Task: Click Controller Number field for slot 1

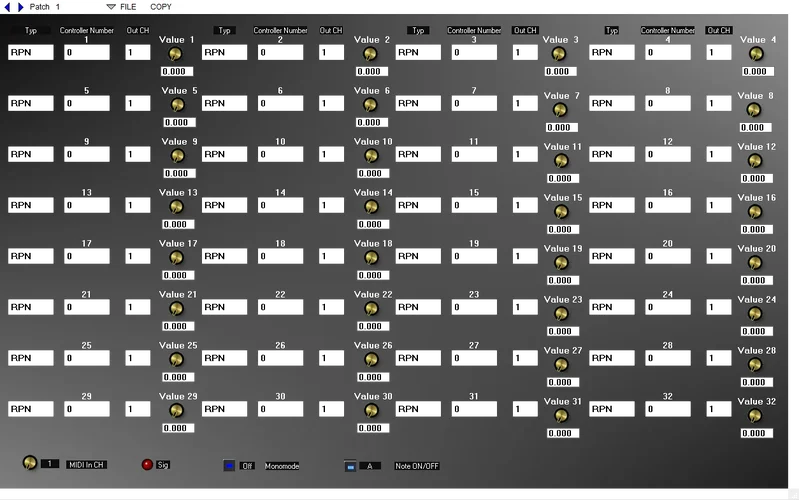Action: pyautogui.click(x=87, y=52)
